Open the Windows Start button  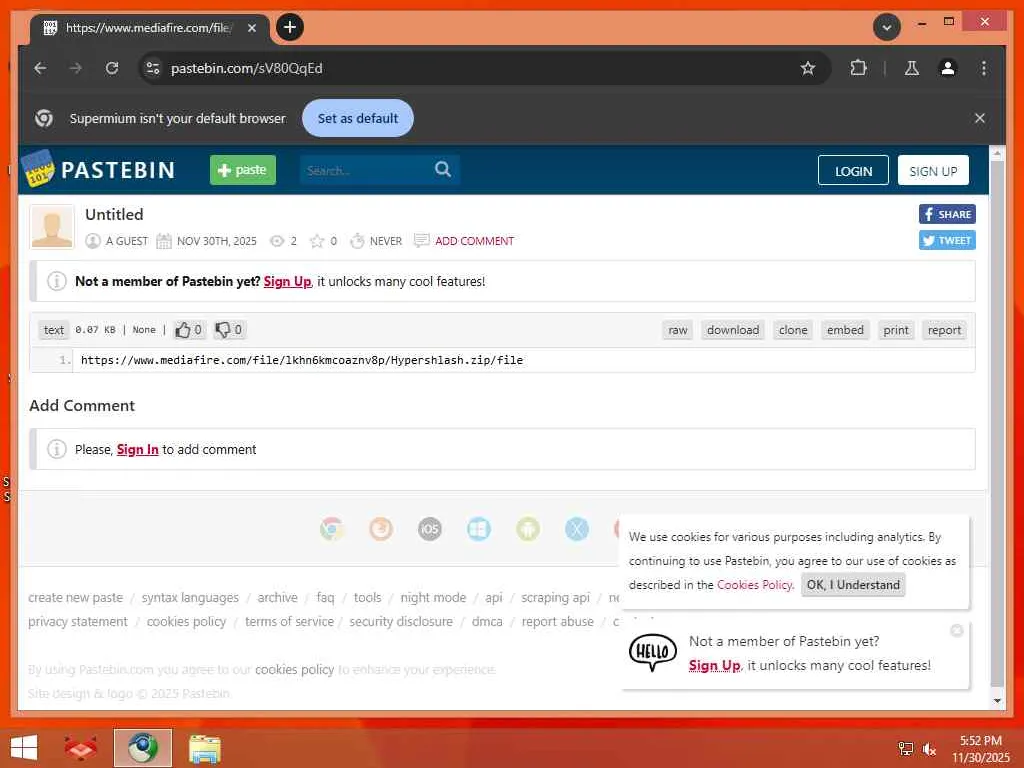(24, 747)
